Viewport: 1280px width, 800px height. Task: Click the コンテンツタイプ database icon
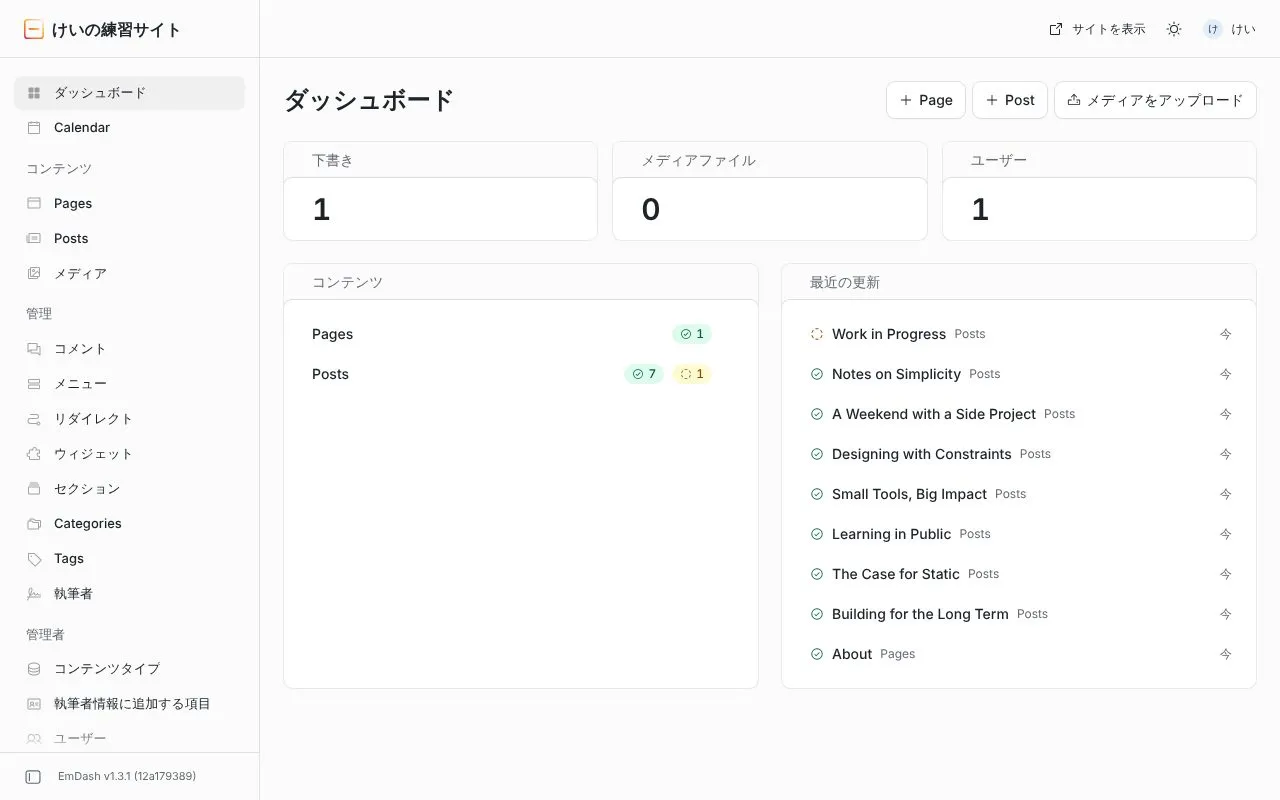(34, 669)
